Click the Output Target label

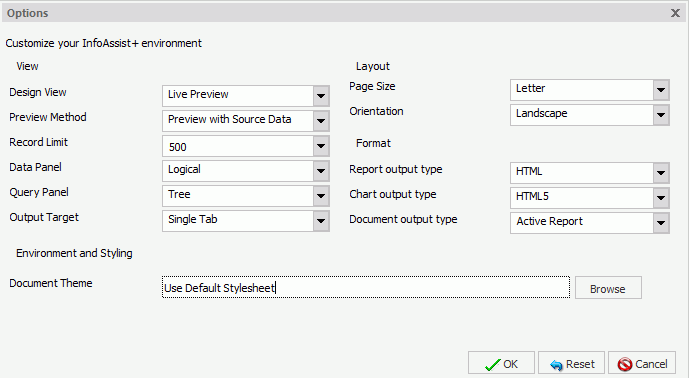(x=44, y=218)
